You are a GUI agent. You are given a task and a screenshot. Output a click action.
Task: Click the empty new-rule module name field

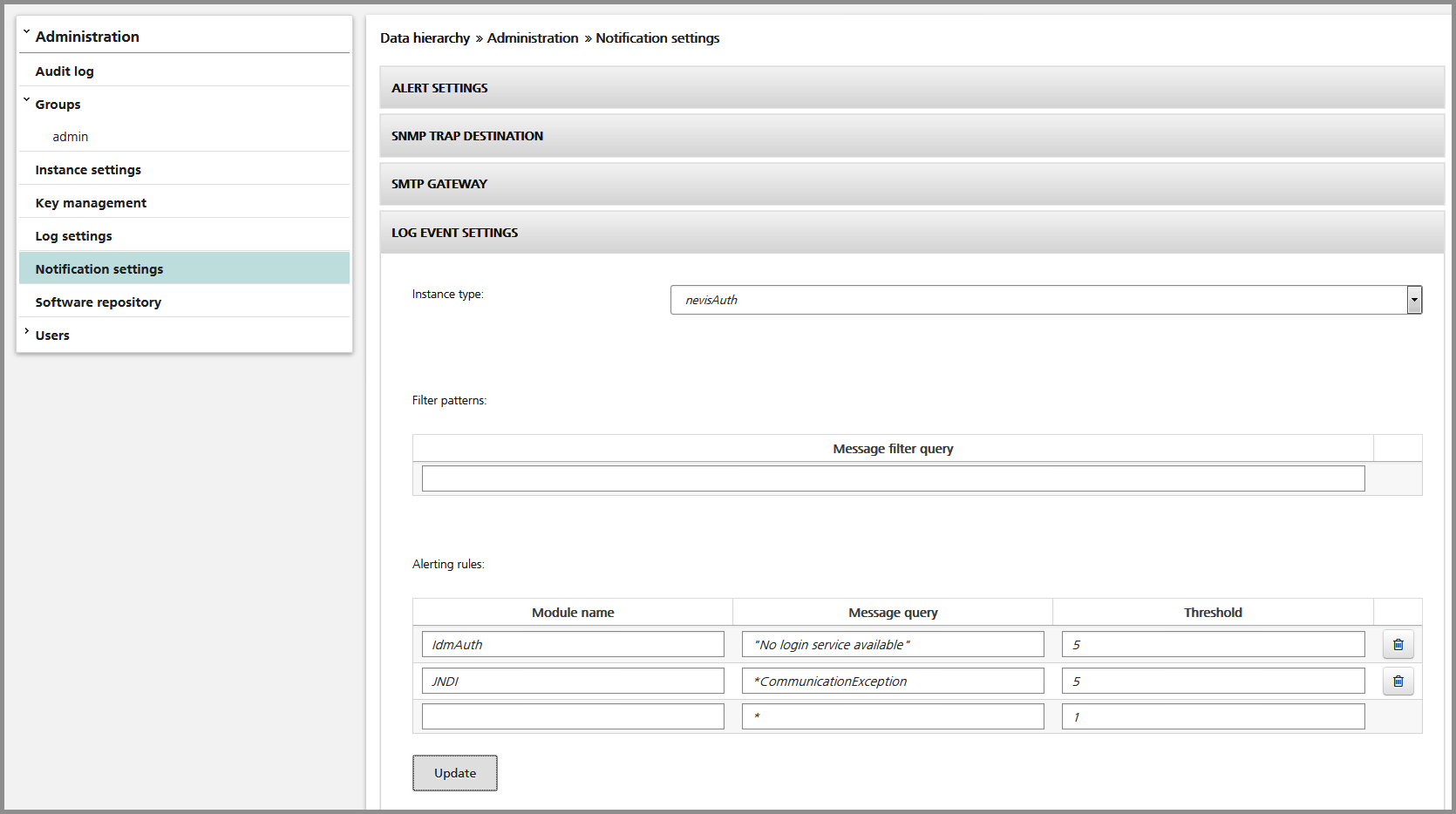(x=573, y=716)
